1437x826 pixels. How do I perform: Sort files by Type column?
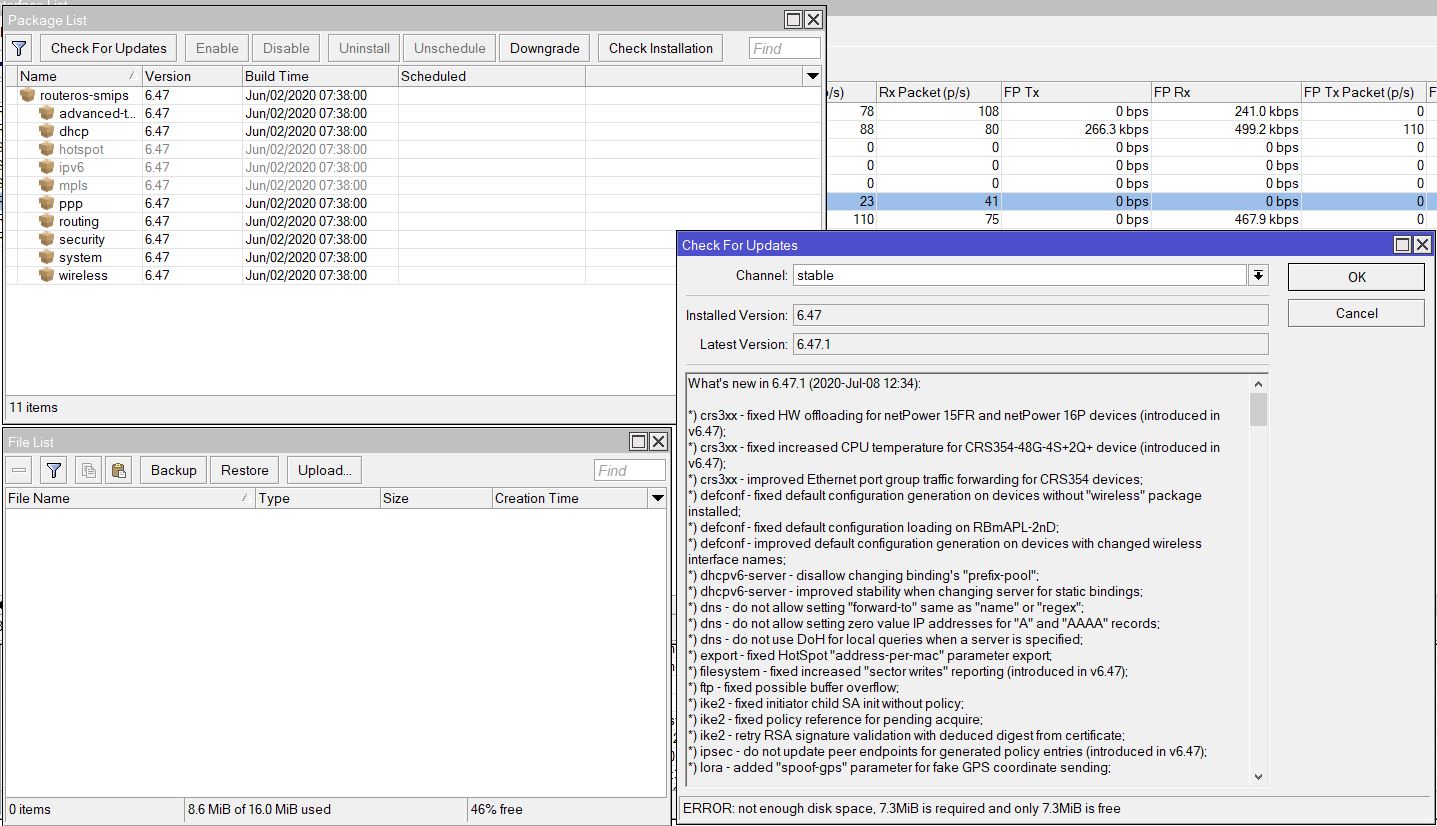tap(317, 498)
